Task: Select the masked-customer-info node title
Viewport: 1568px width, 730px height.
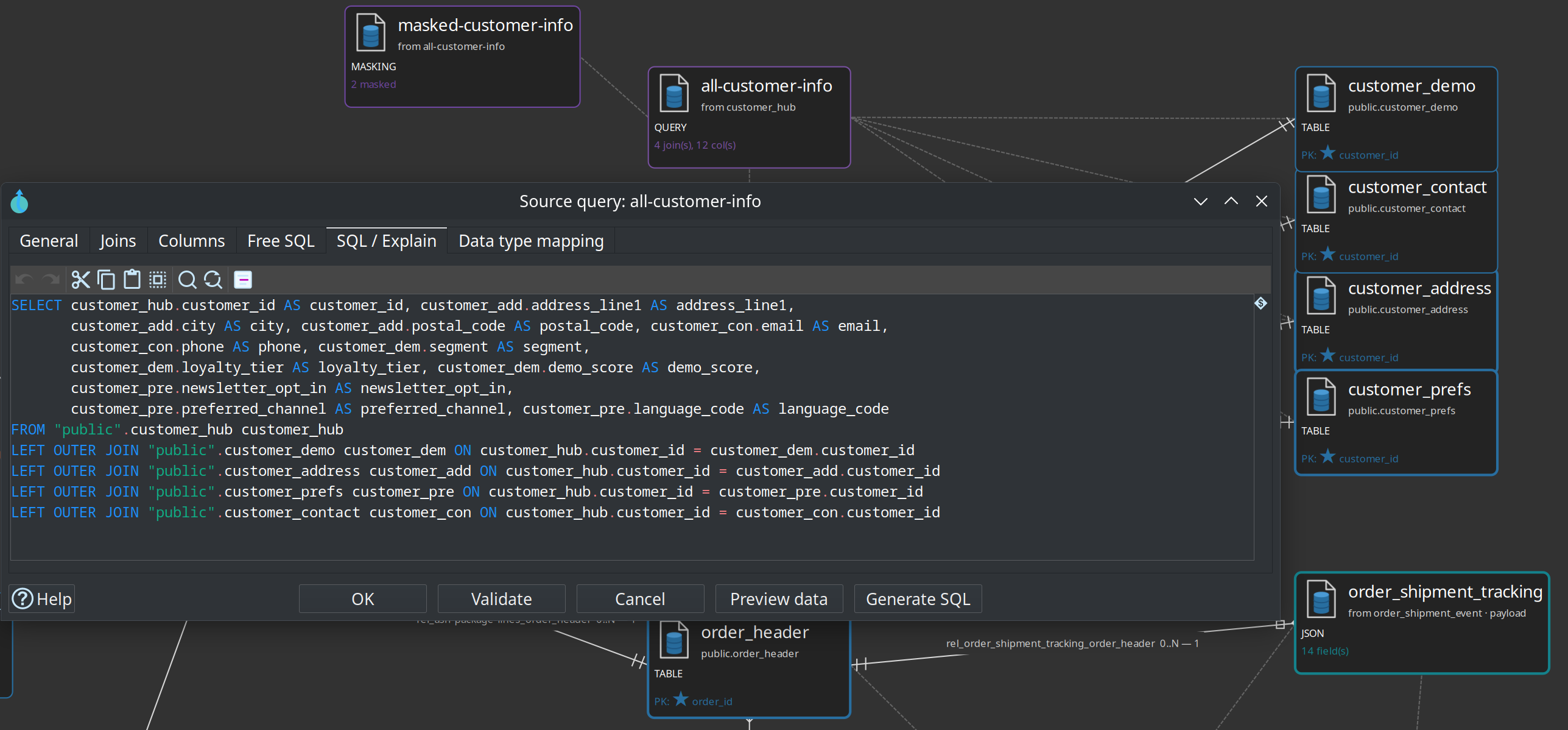Action: (485, 25)
